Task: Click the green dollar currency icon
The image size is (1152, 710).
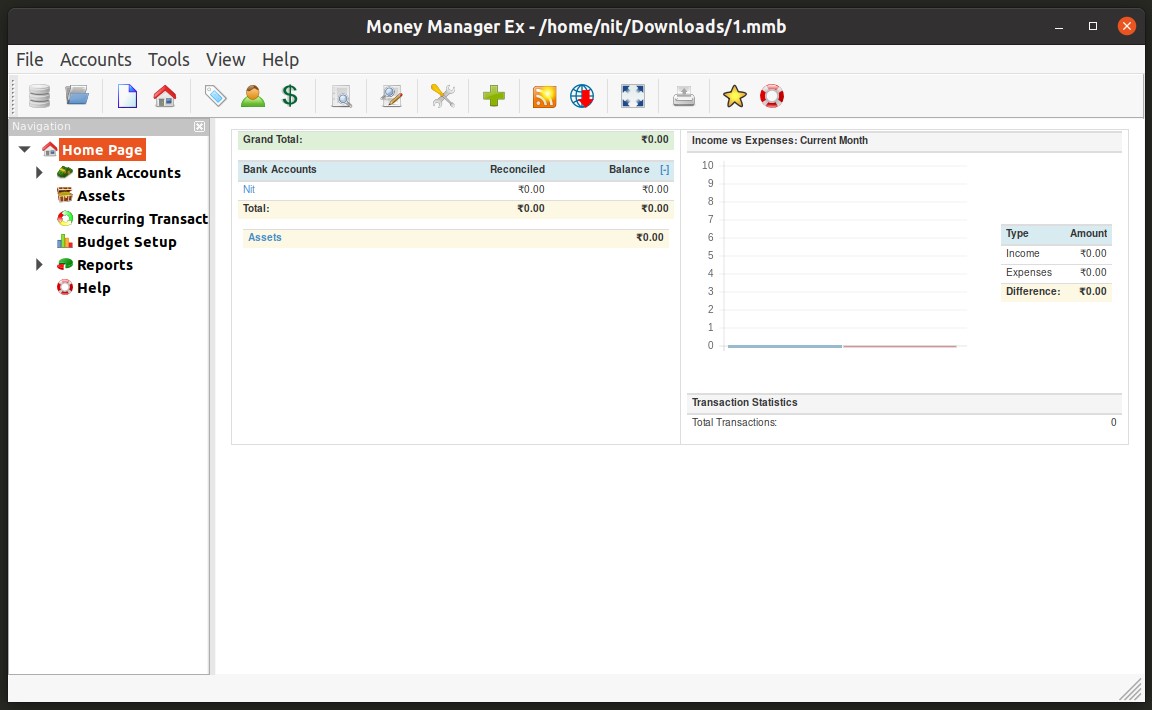Action: click(x=289, y=96)
